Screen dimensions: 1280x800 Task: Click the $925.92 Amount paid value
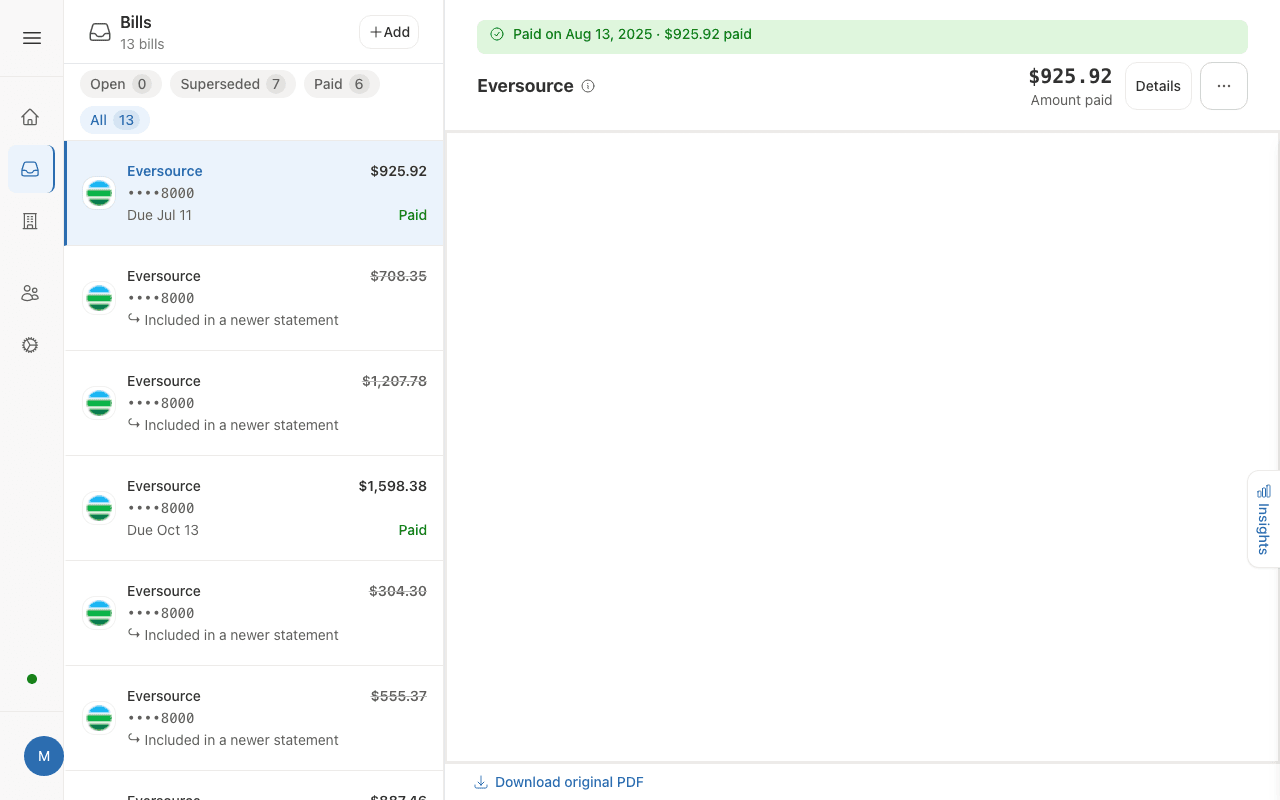pyautogui.click(x=1070, y=77)
